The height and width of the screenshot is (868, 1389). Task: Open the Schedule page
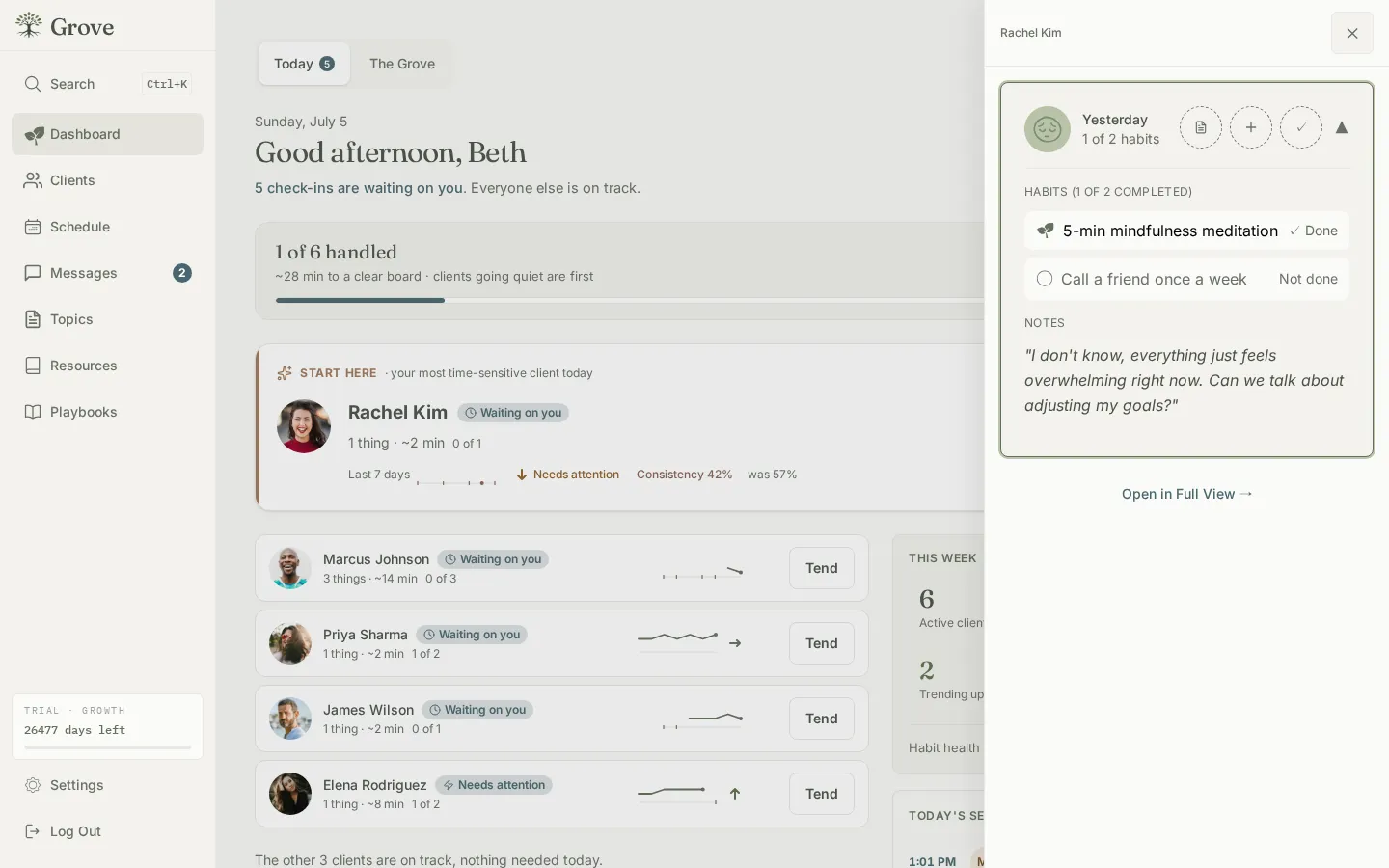coord(107,227)
